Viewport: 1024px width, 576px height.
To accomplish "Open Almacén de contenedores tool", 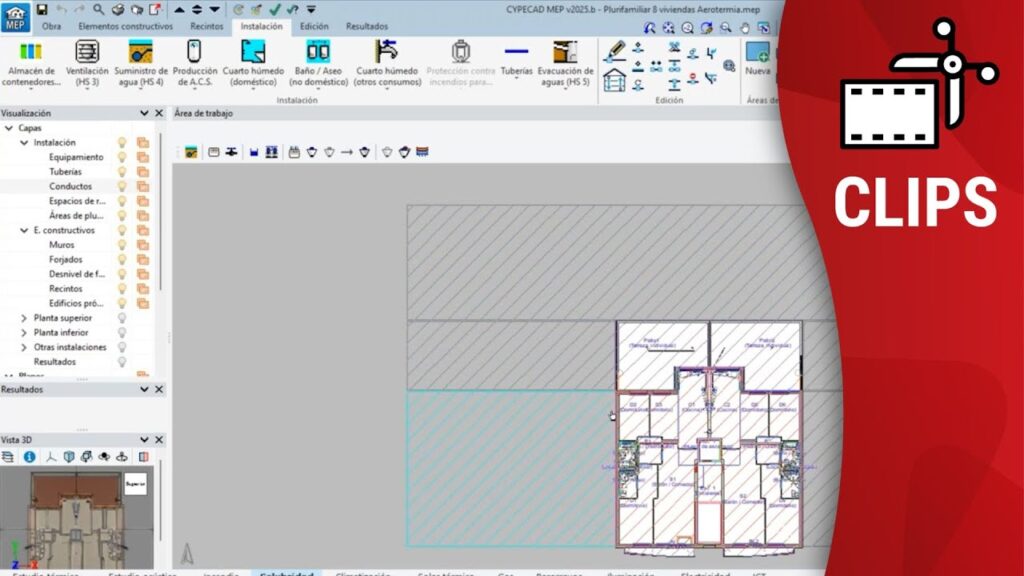I will coord(31,53).
